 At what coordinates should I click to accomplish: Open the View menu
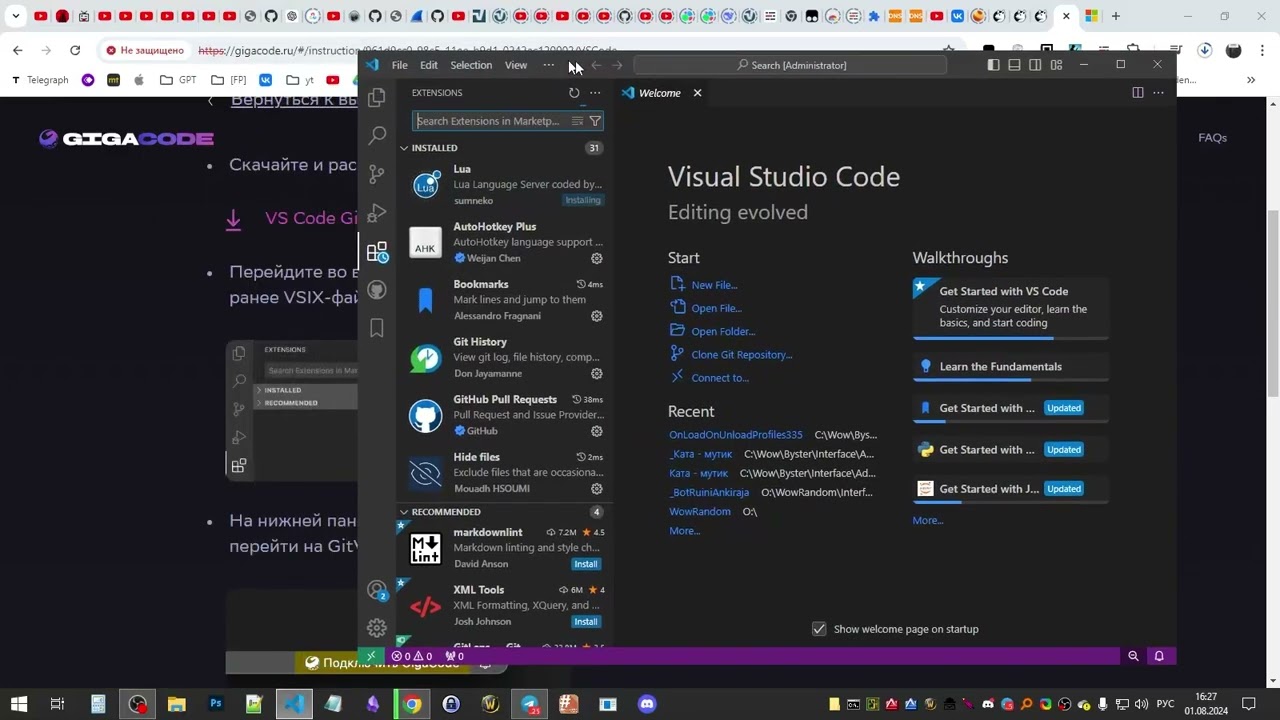tap(516, 65)
